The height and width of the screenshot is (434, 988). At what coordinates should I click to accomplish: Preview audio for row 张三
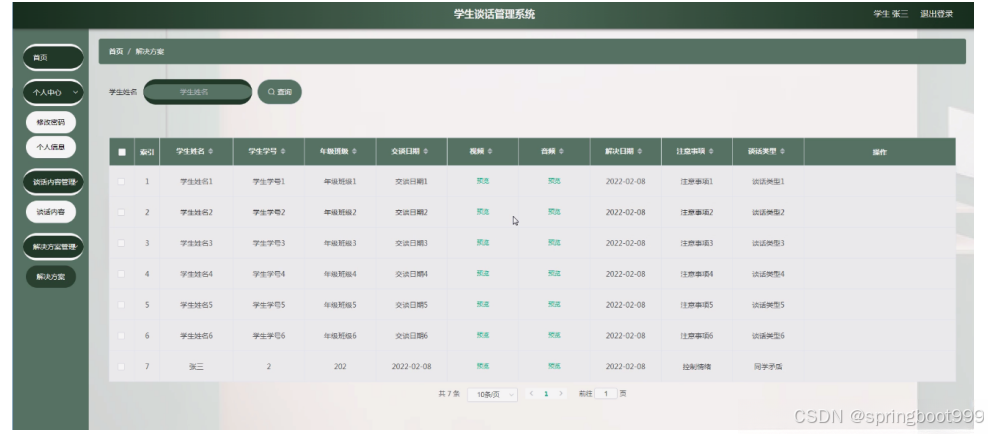point(554,366)
